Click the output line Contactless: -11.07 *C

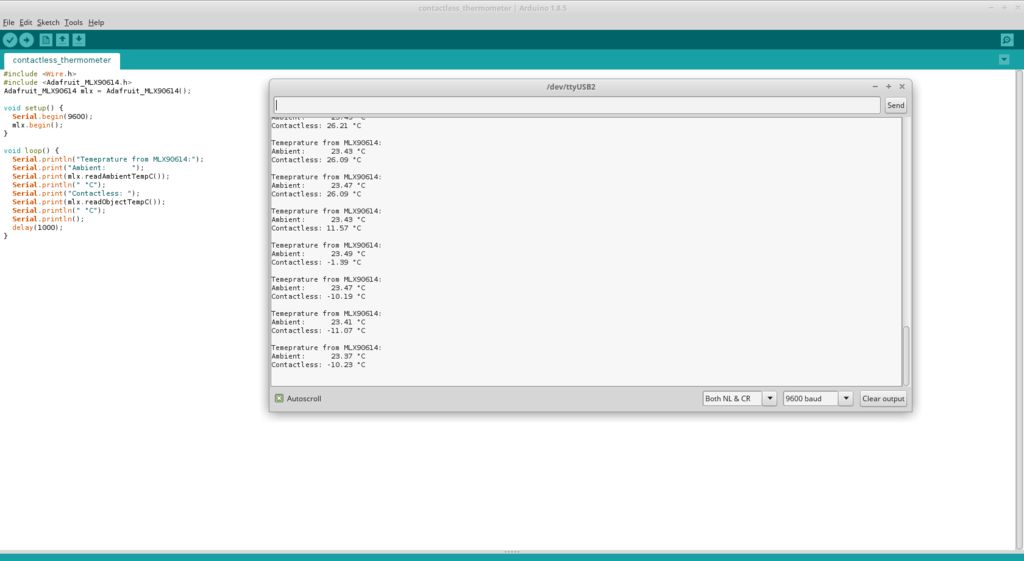point(318,330)
